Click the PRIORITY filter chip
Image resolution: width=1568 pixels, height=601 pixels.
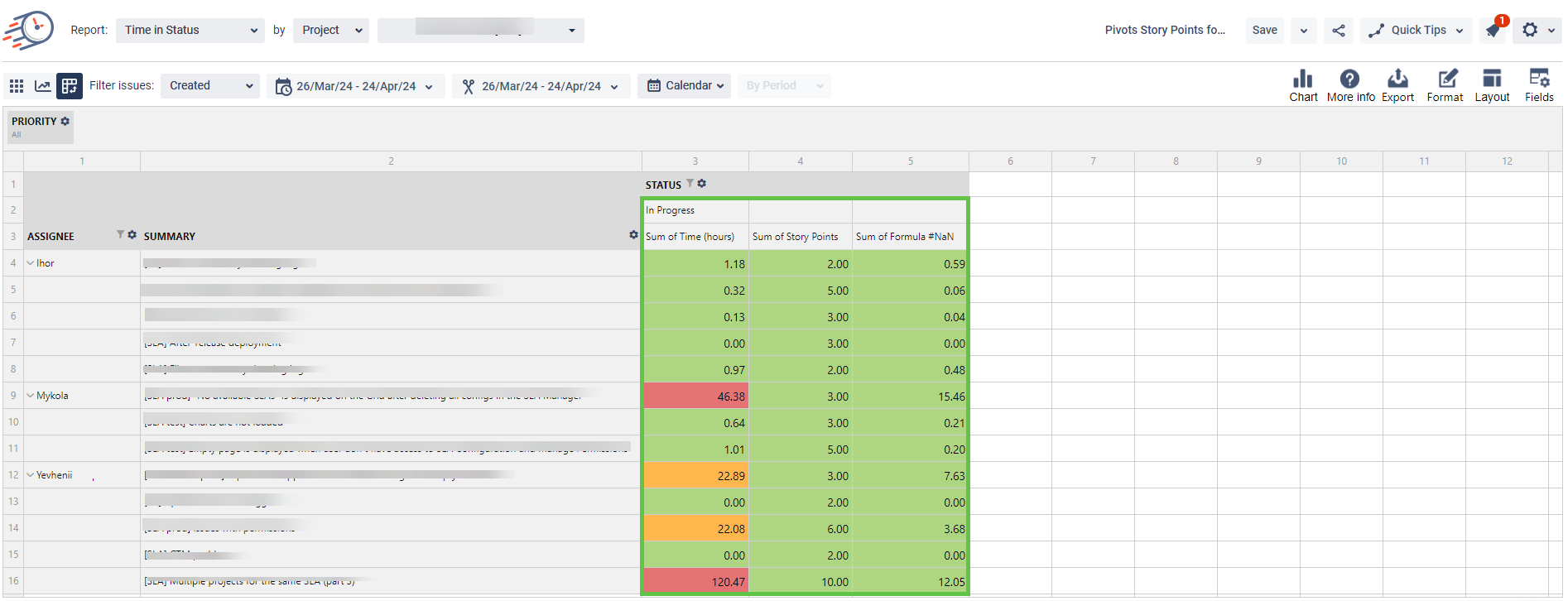click(40, 127)
